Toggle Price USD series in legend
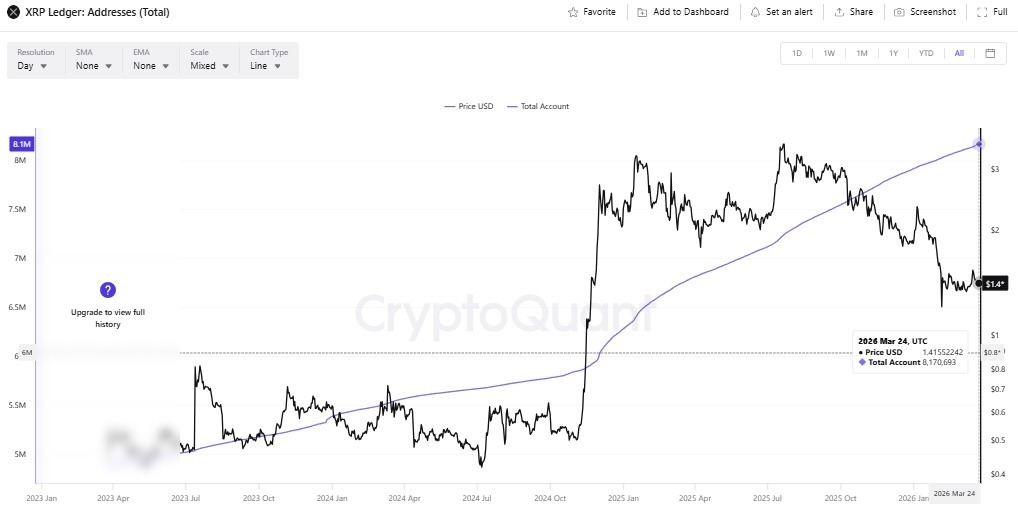The width and height of the screenshot is (1018, 514). coord(469,106)
